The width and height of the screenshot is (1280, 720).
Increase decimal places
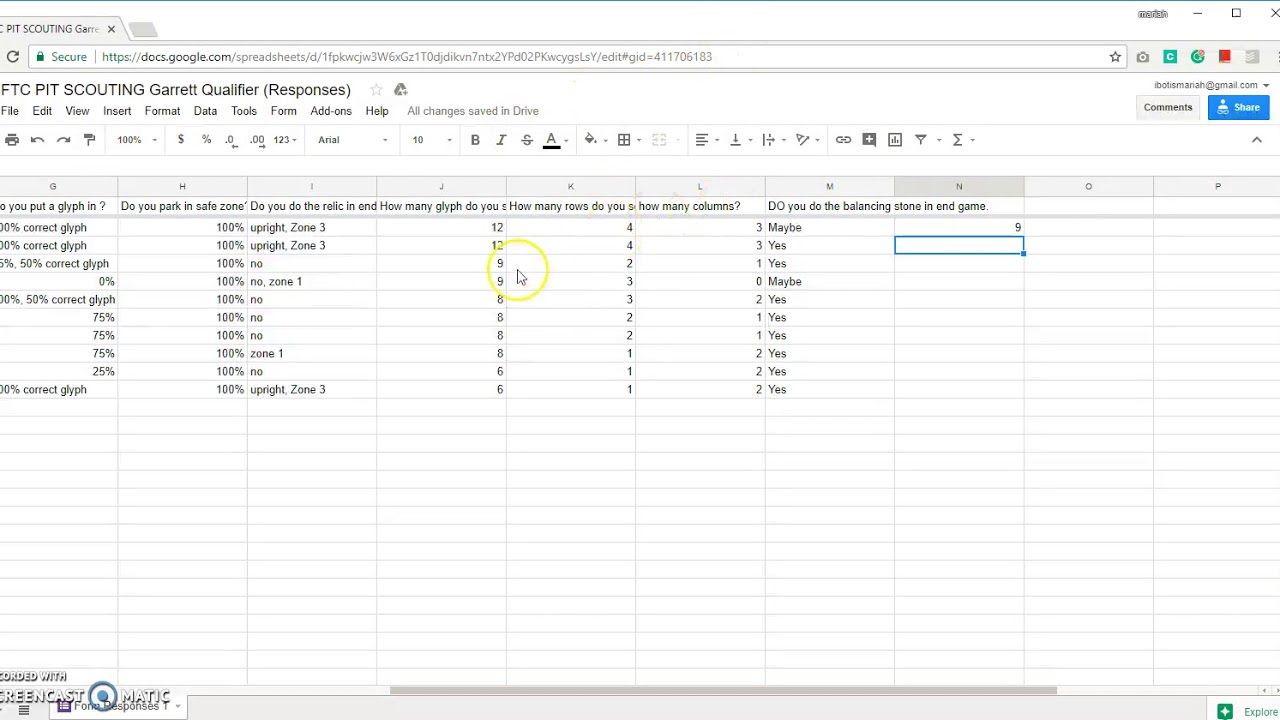tap(257, 140)
